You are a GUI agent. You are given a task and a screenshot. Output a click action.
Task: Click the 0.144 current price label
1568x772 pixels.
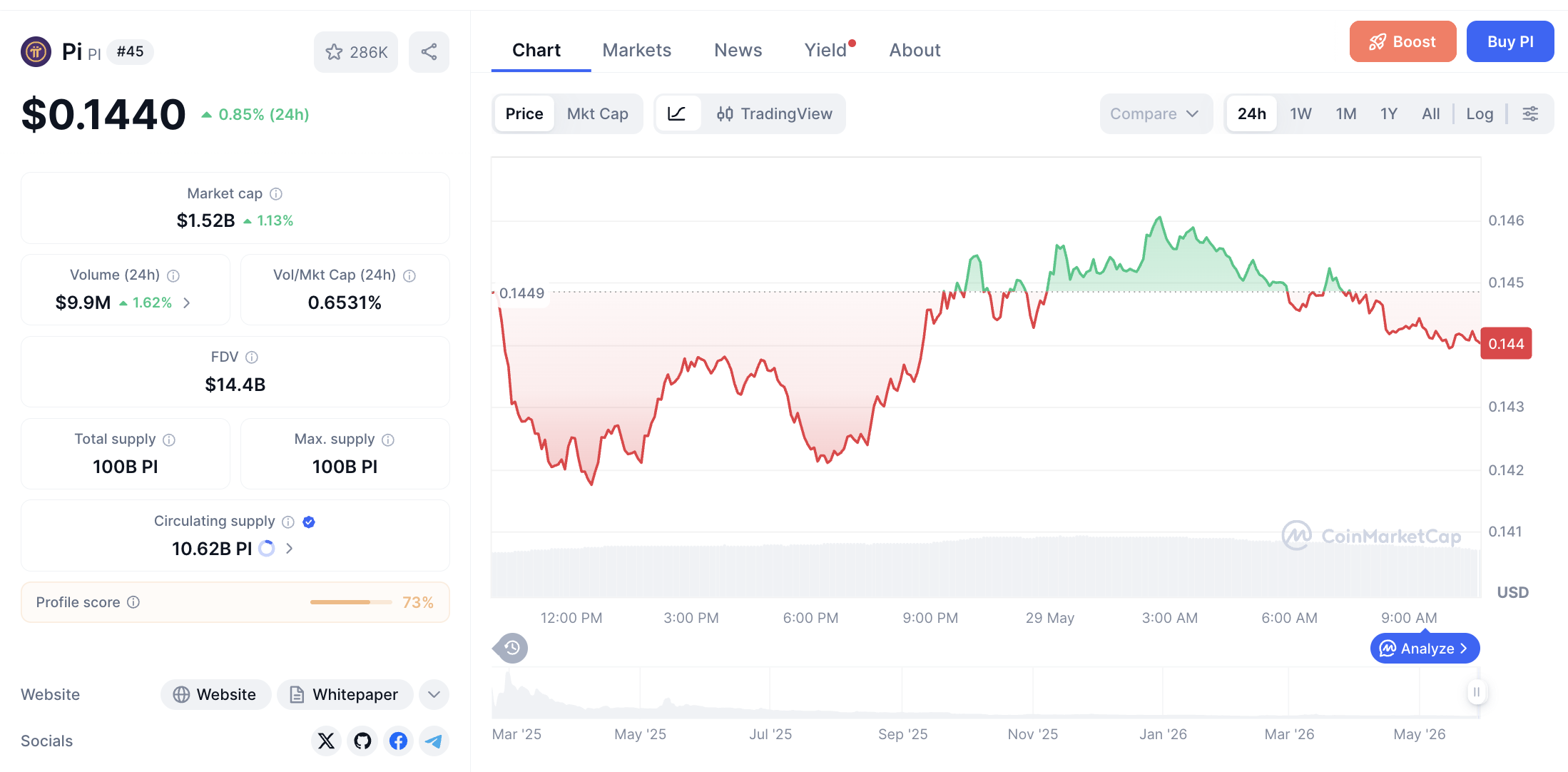point(1506,344)
